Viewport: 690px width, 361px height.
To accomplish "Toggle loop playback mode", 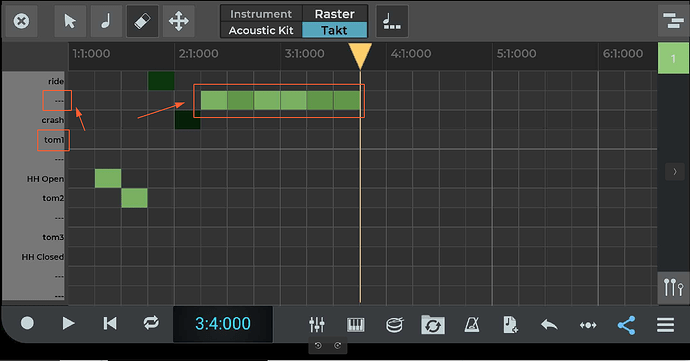I will click(151, 324).
